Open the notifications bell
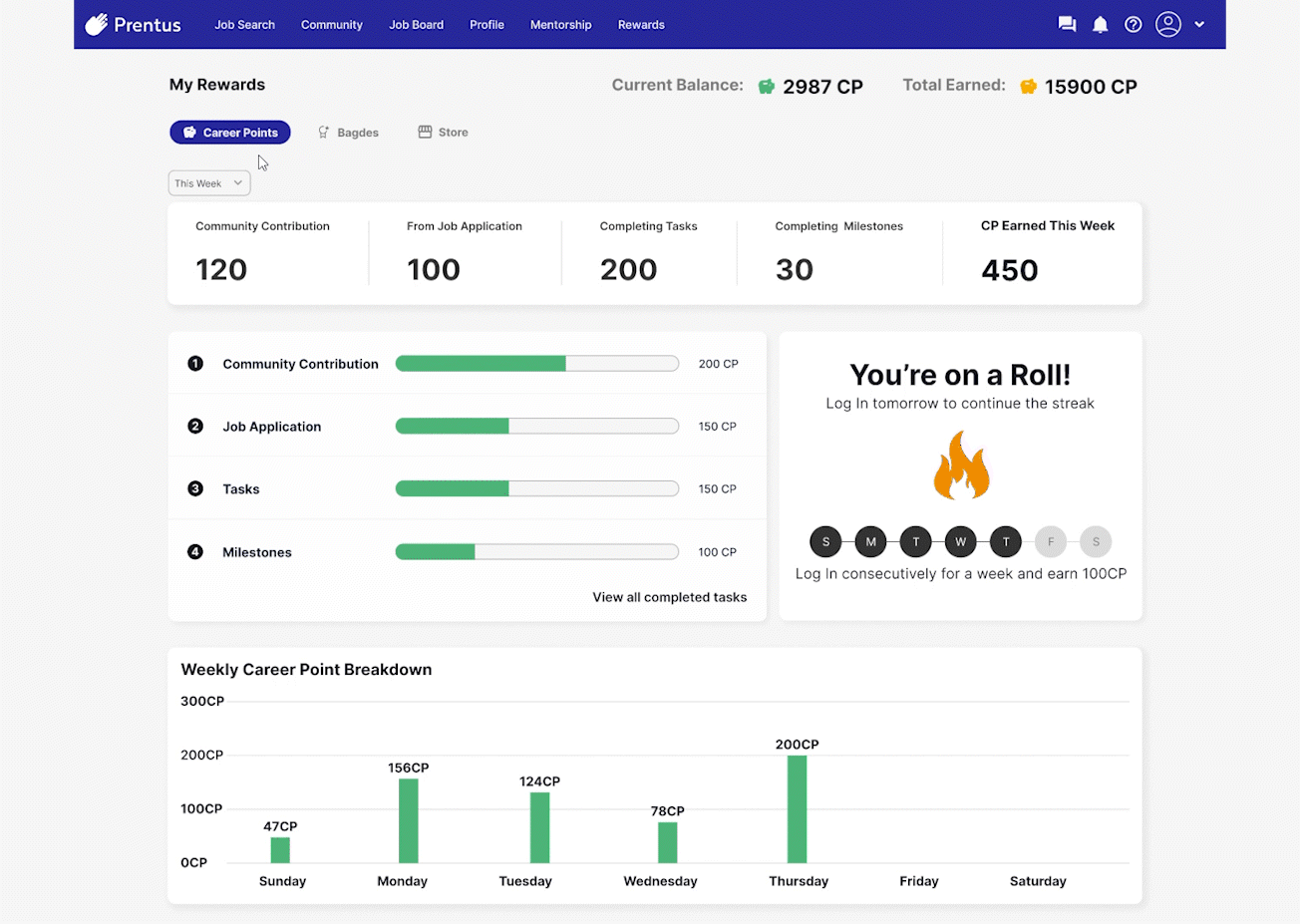Viewport: 1300px width, 924px height. [1100, 24]
